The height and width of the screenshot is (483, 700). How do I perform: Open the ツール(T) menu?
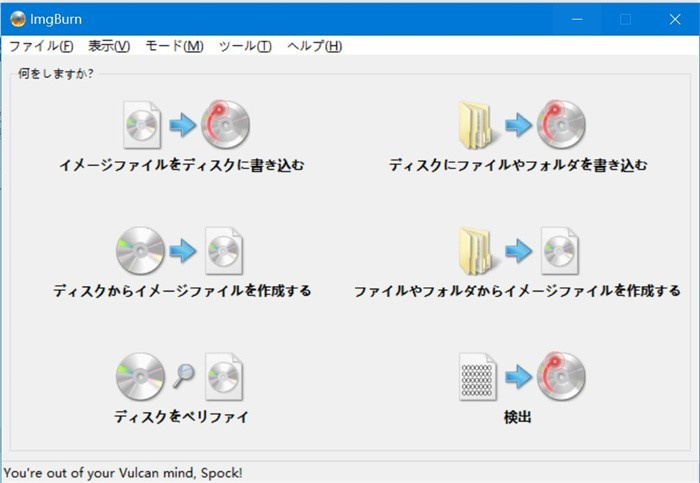(245, 46)
